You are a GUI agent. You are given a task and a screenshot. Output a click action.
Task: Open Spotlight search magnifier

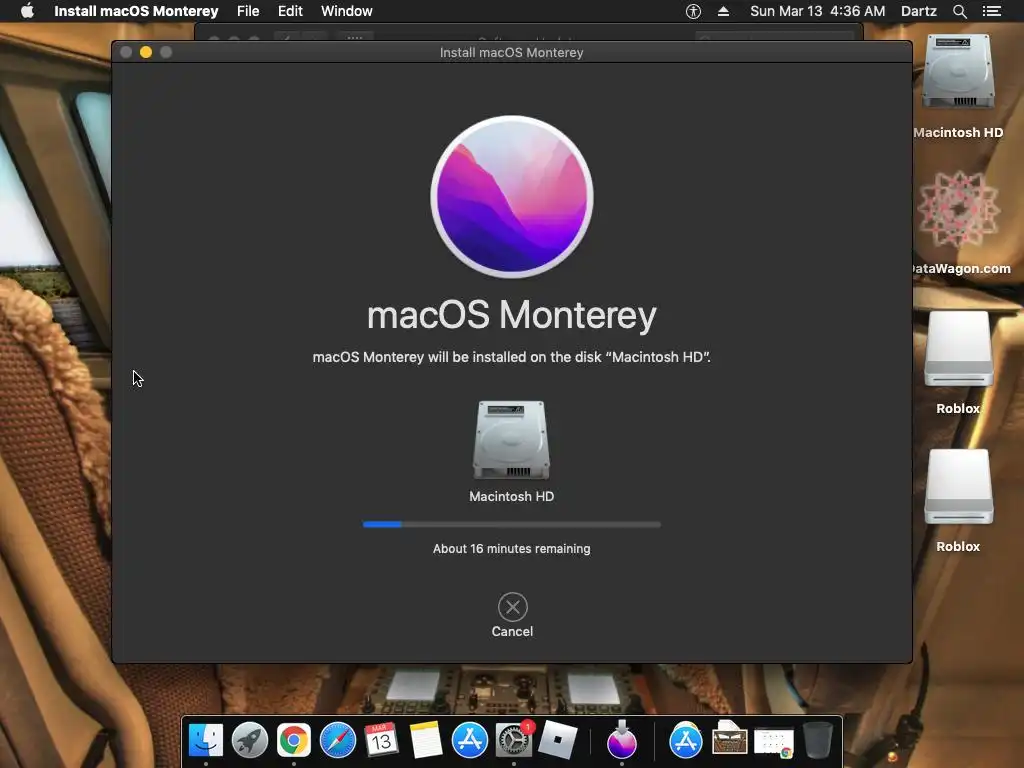(959, 11)
